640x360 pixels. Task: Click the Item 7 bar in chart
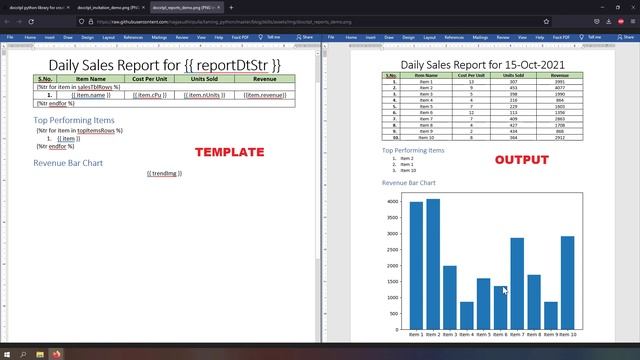tap(517, 284)
